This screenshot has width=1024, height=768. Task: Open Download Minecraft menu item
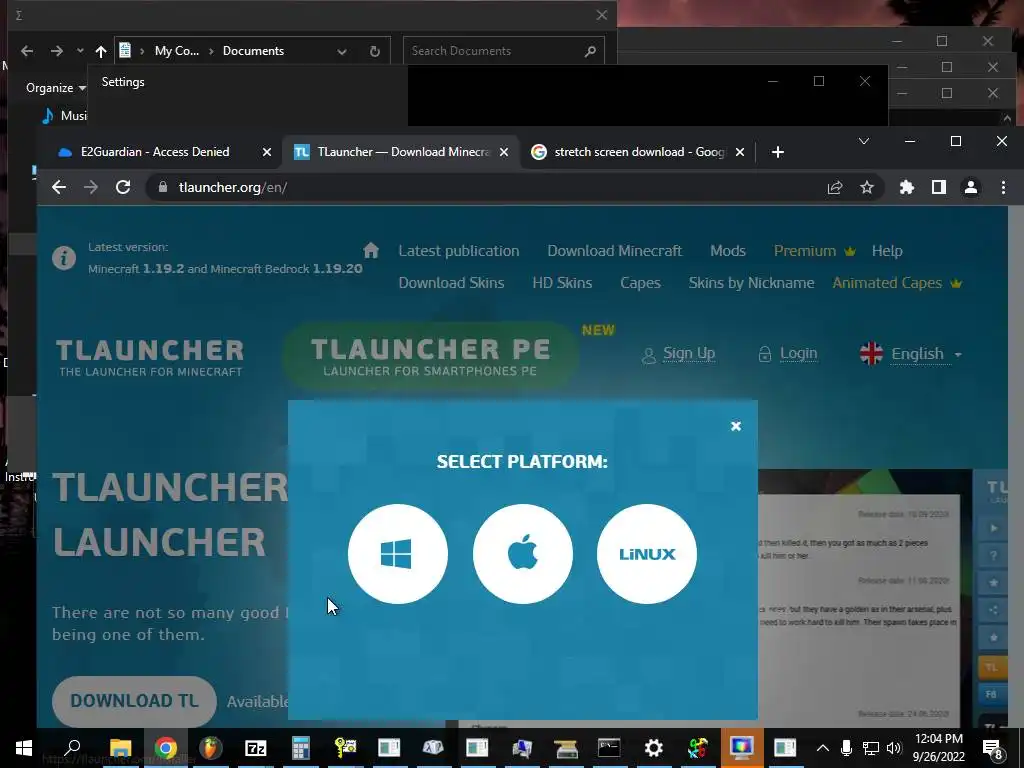coord(615,251)
